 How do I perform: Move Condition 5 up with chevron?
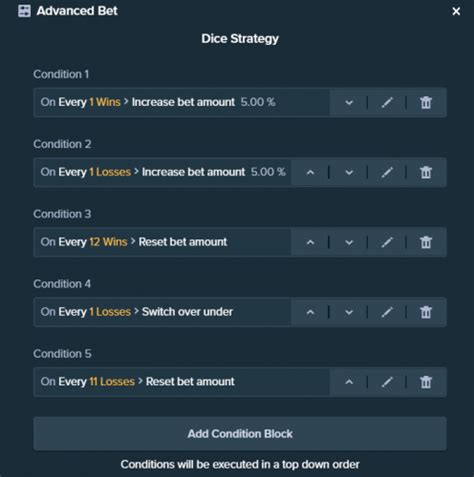(349, 382)
